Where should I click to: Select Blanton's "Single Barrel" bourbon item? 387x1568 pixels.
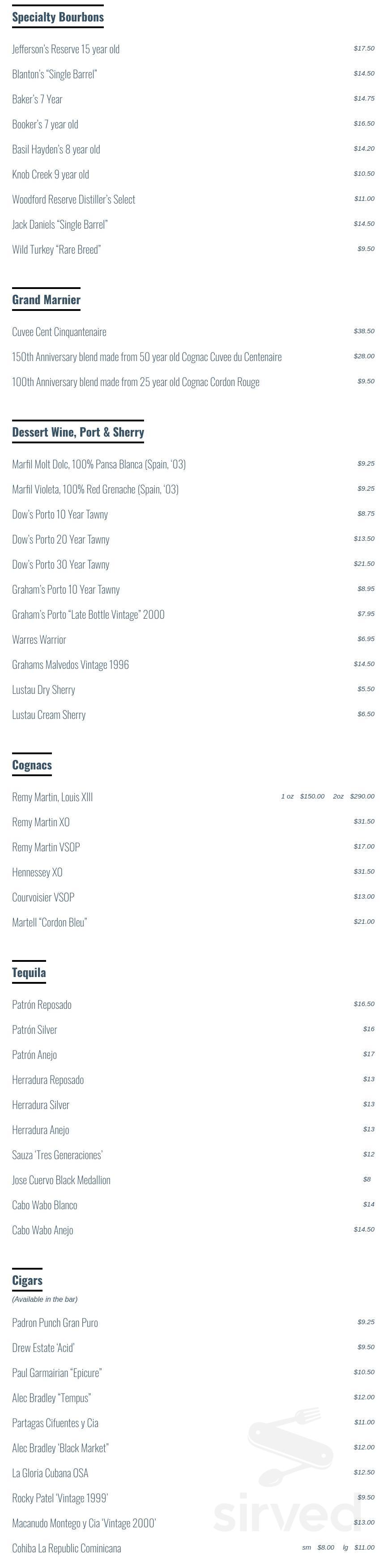point(55,74)
